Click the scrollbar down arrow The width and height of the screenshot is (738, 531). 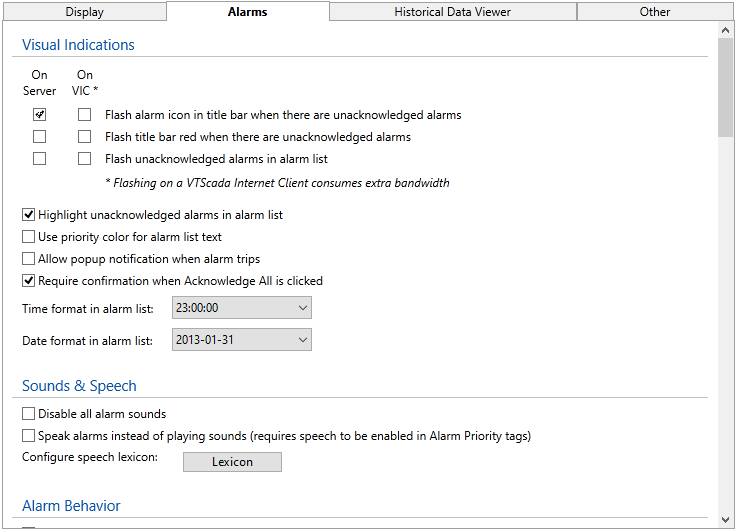pos(726,520)
